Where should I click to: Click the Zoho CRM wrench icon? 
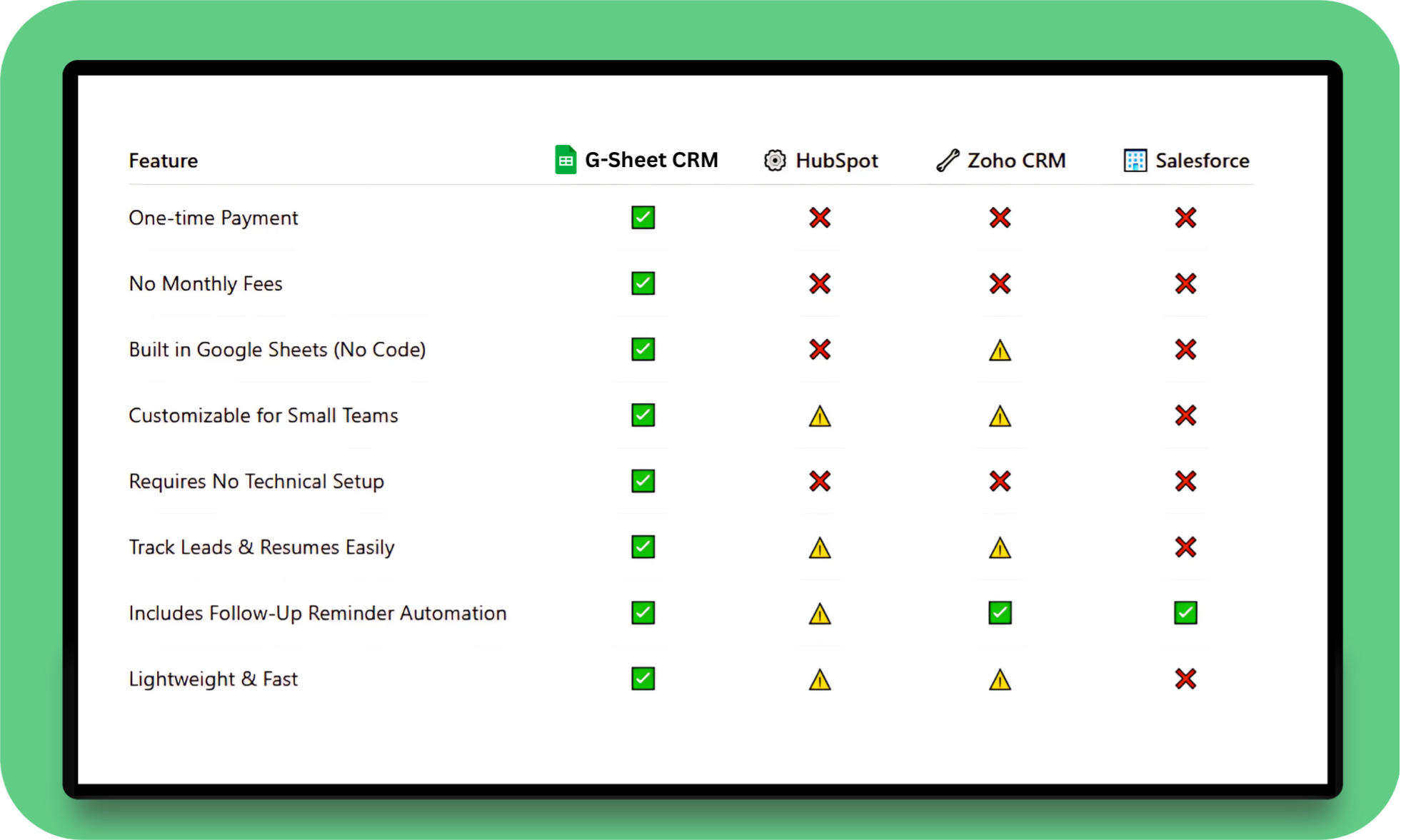(948, 161)
